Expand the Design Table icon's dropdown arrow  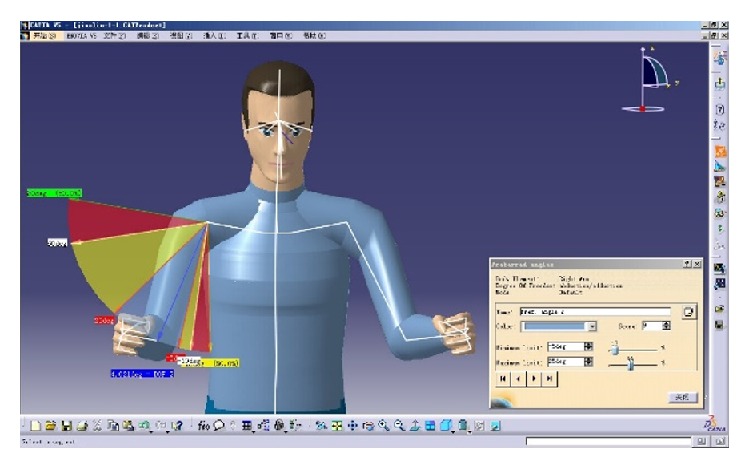[x=254, y=431]
